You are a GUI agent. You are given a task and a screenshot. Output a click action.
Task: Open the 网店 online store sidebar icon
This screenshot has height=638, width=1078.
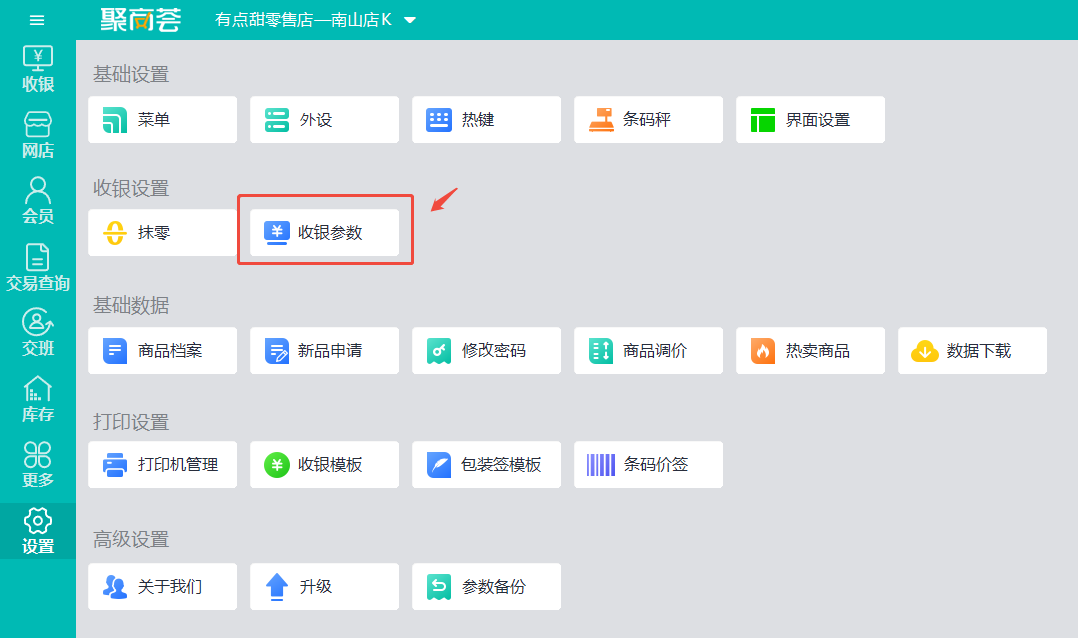click(38, 135)
